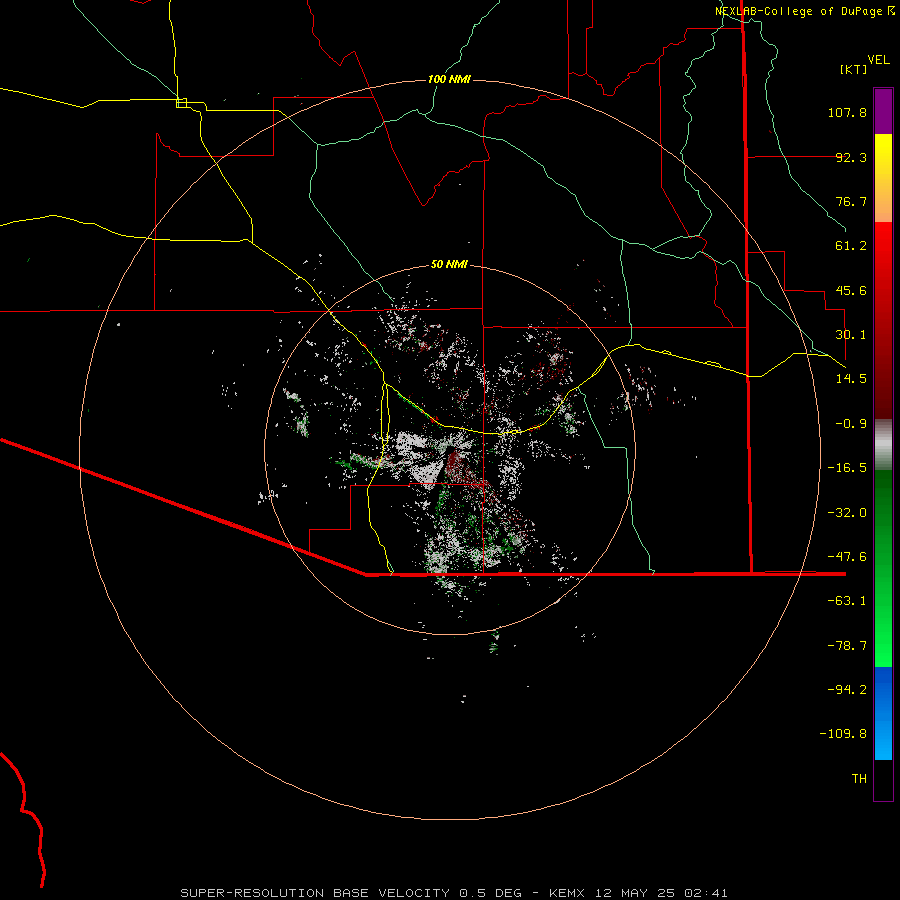Click the purple segment of velocity color bar
Viewport: 900px width, 900px height.
(x=883, y=112)
